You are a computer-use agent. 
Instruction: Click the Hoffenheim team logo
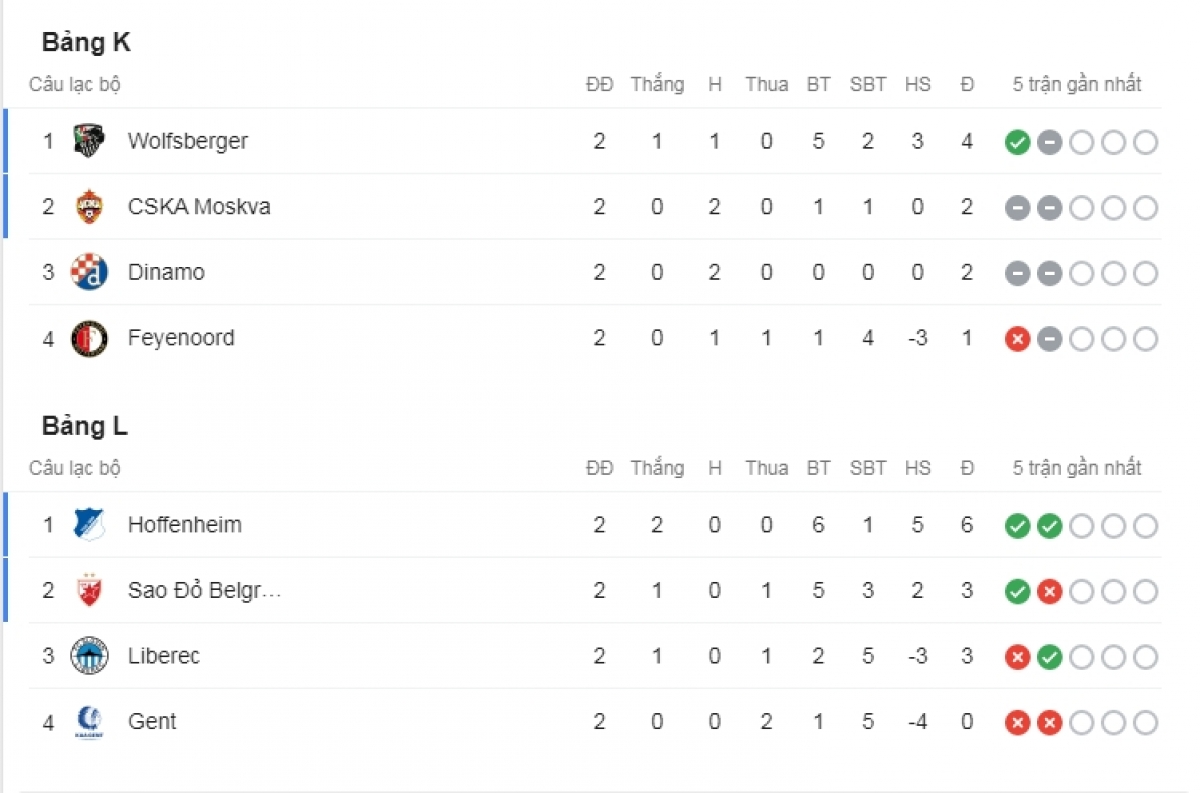89,525
